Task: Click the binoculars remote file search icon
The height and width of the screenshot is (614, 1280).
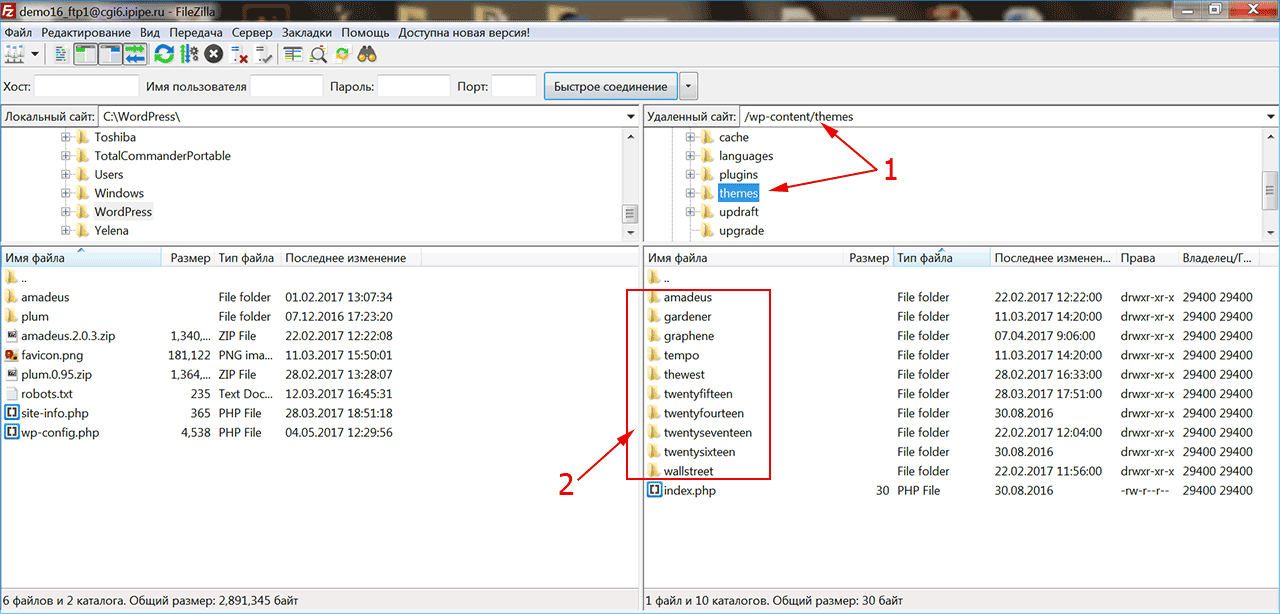Action: (367, 54)
